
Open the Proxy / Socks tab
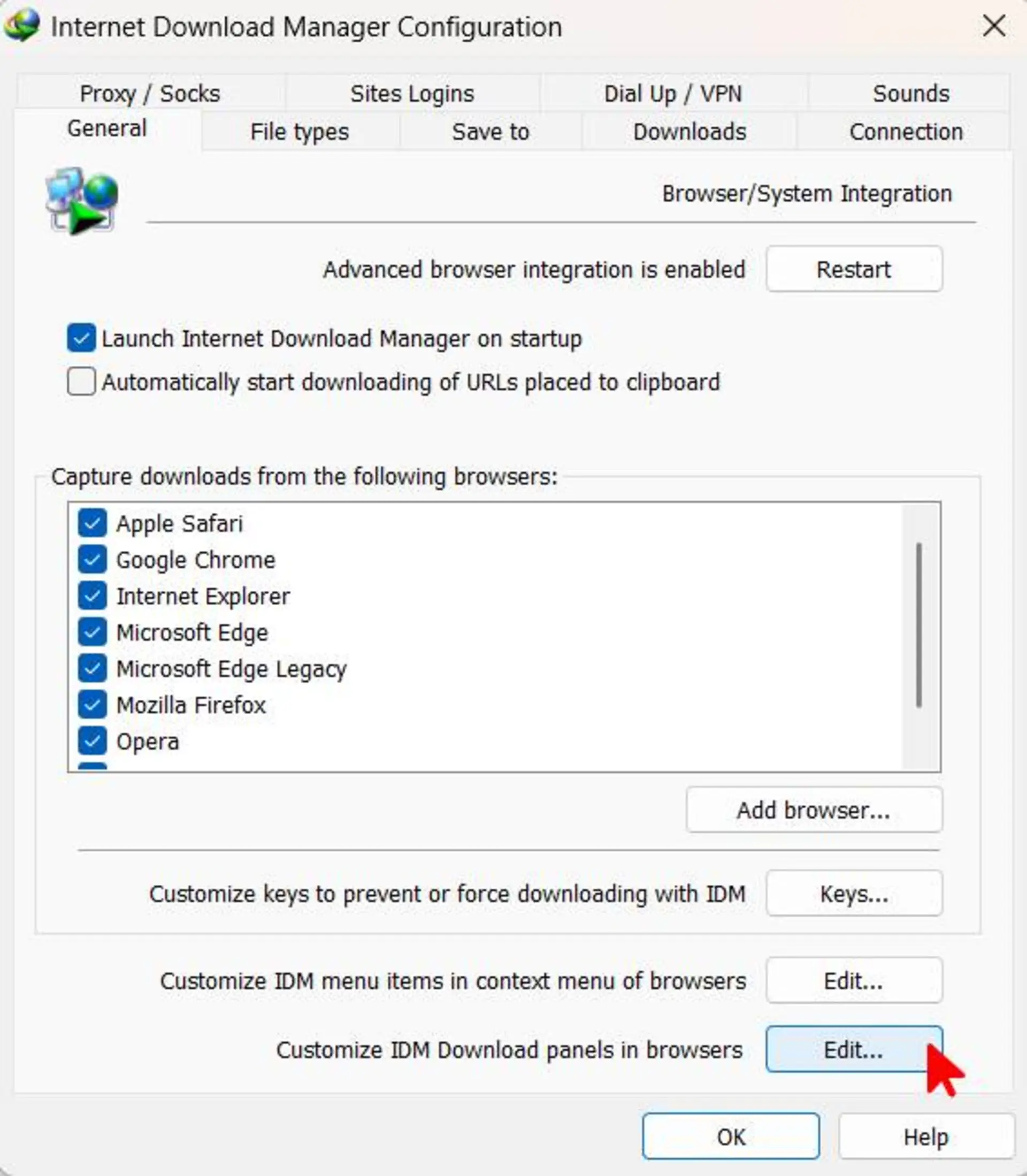[150, 94]
